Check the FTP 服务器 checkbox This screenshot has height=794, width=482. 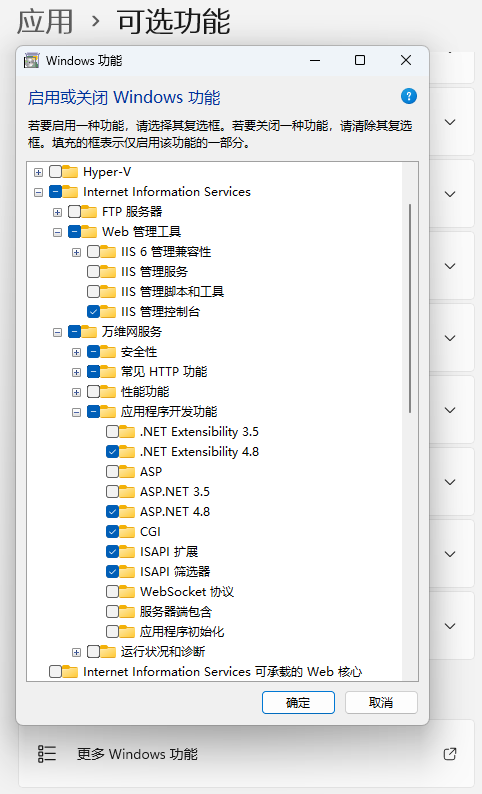(74, 211)
